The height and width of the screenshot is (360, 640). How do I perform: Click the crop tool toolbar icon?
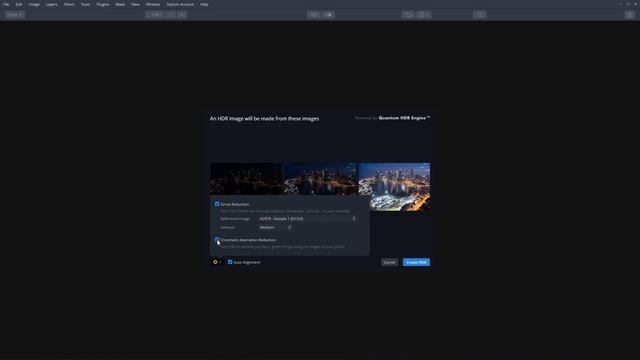point(480,15)
